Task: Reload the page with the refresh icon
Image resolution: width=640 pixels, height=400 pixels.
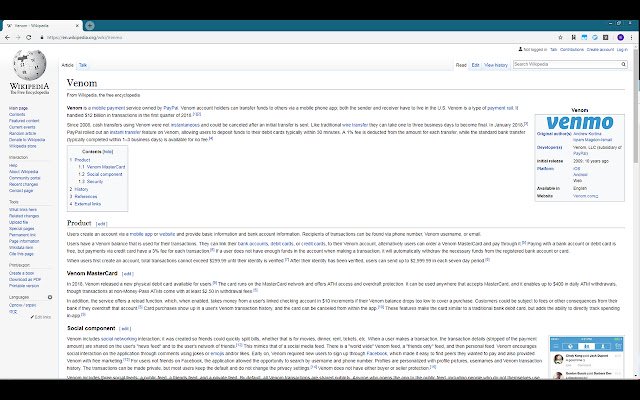Action: click(29, 37)
